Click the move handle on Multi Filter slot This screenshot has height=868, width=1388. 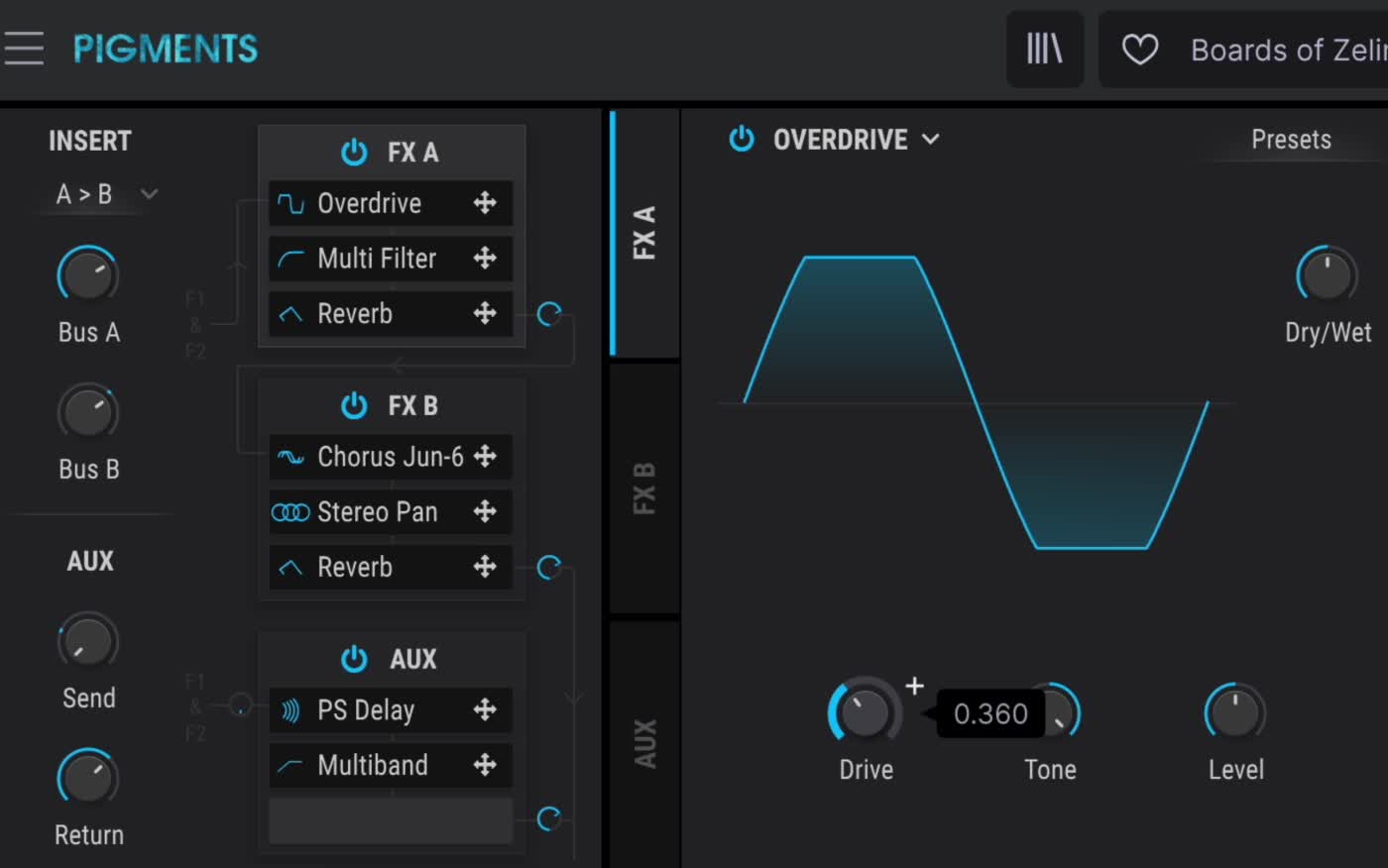coord(485,259)
